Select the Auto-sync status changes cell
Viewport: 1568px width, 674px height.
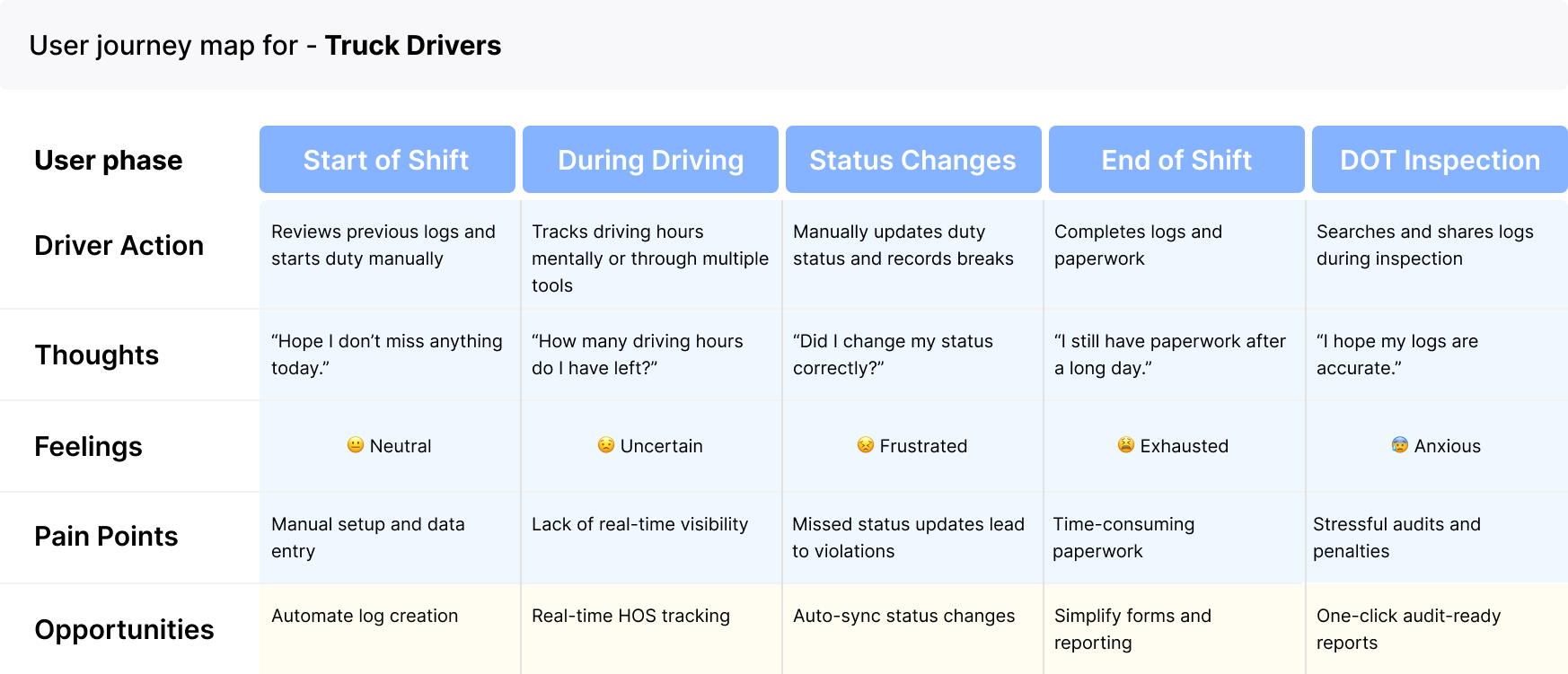click(x=912, y=629)
